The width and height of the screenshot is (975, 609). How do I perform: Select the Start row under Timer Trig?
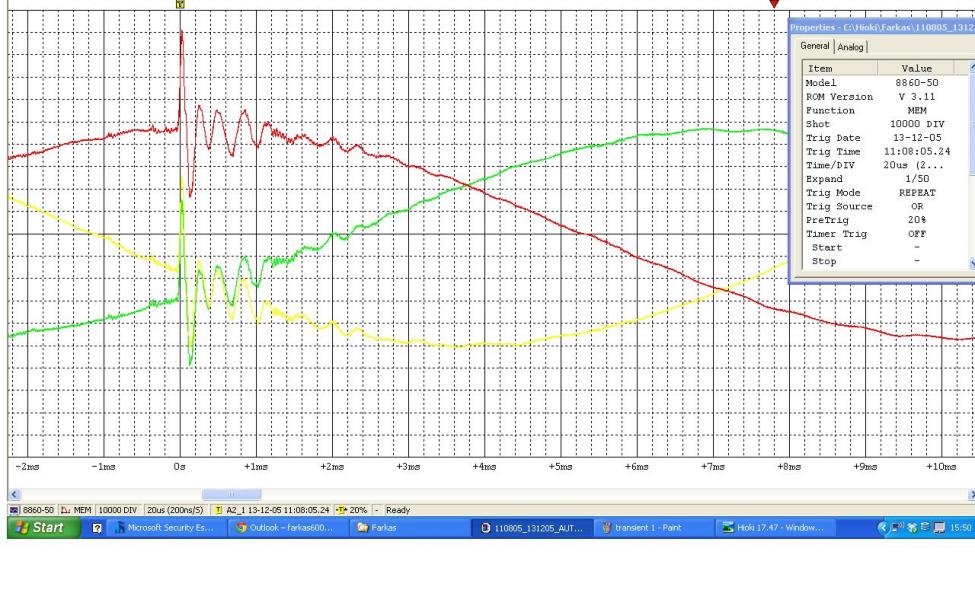tap(885, 248)
